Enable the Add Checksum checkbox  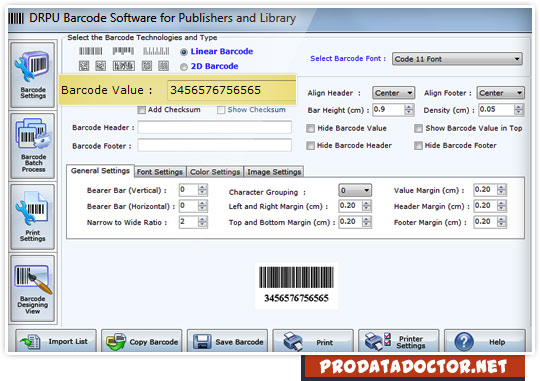[x=141, y=110]
